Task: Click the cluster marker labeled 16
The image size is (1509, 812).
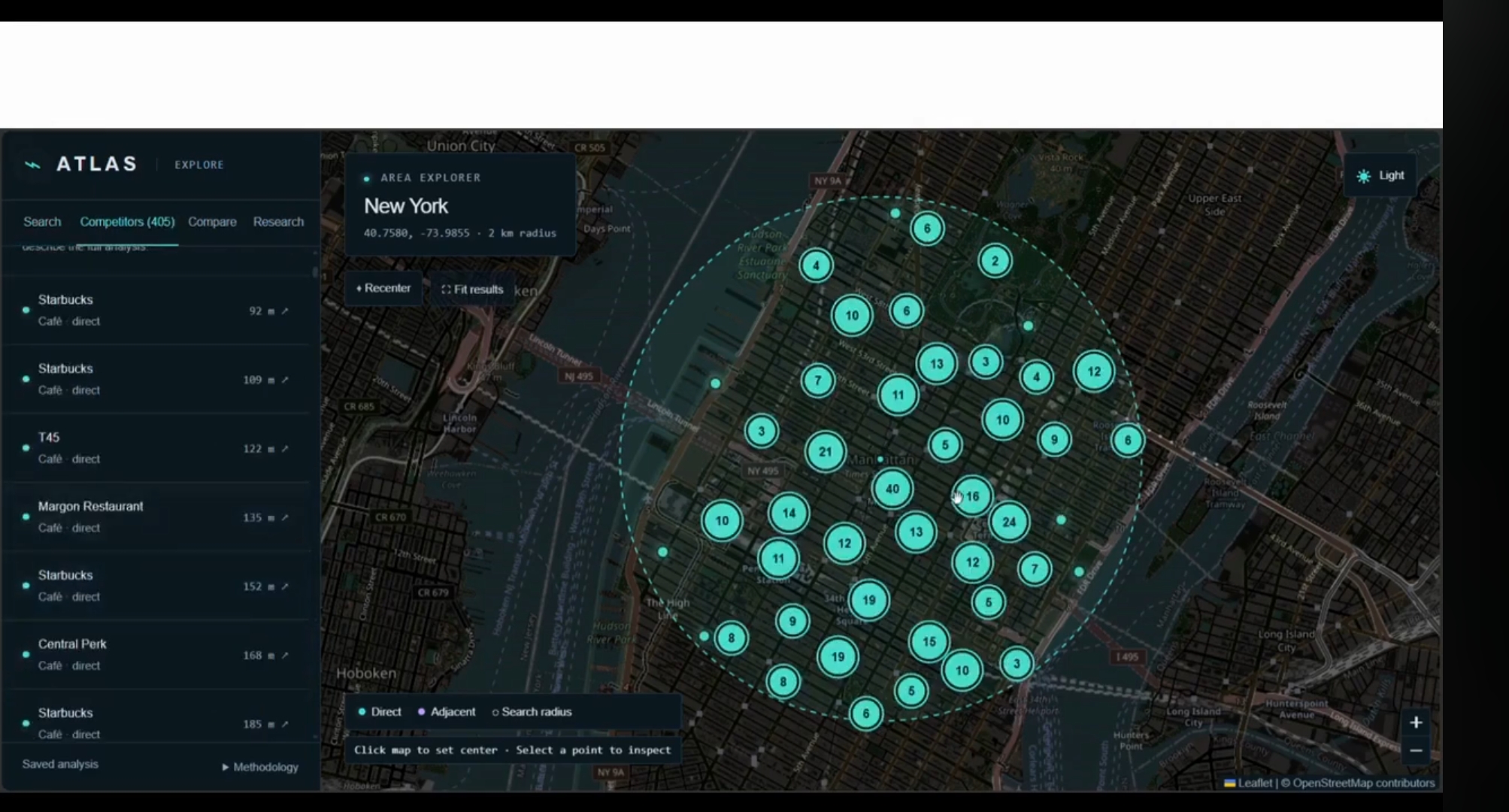Action: (x=972, y=496)
